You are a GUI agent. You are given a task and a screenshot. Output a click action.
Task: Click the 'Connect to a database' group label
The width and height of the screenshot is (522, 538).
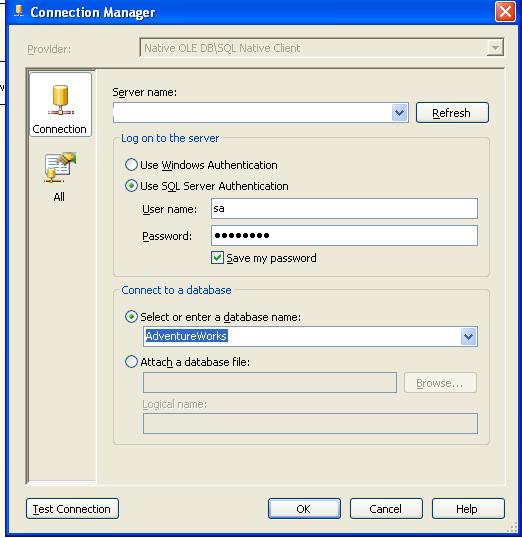(176, 290)
